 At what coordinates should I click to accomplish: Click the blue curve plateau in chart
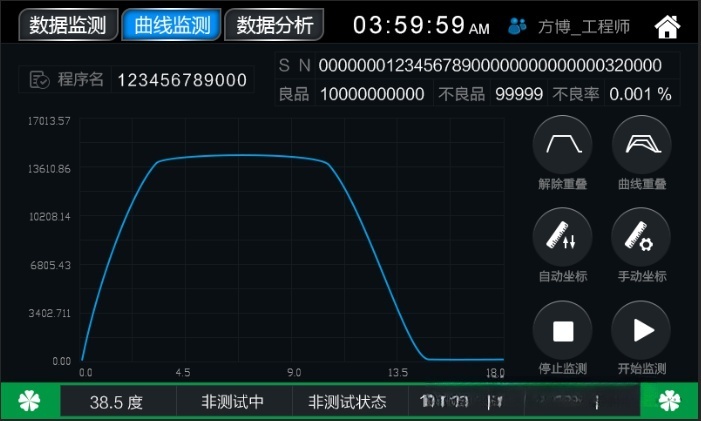point(241,156)
